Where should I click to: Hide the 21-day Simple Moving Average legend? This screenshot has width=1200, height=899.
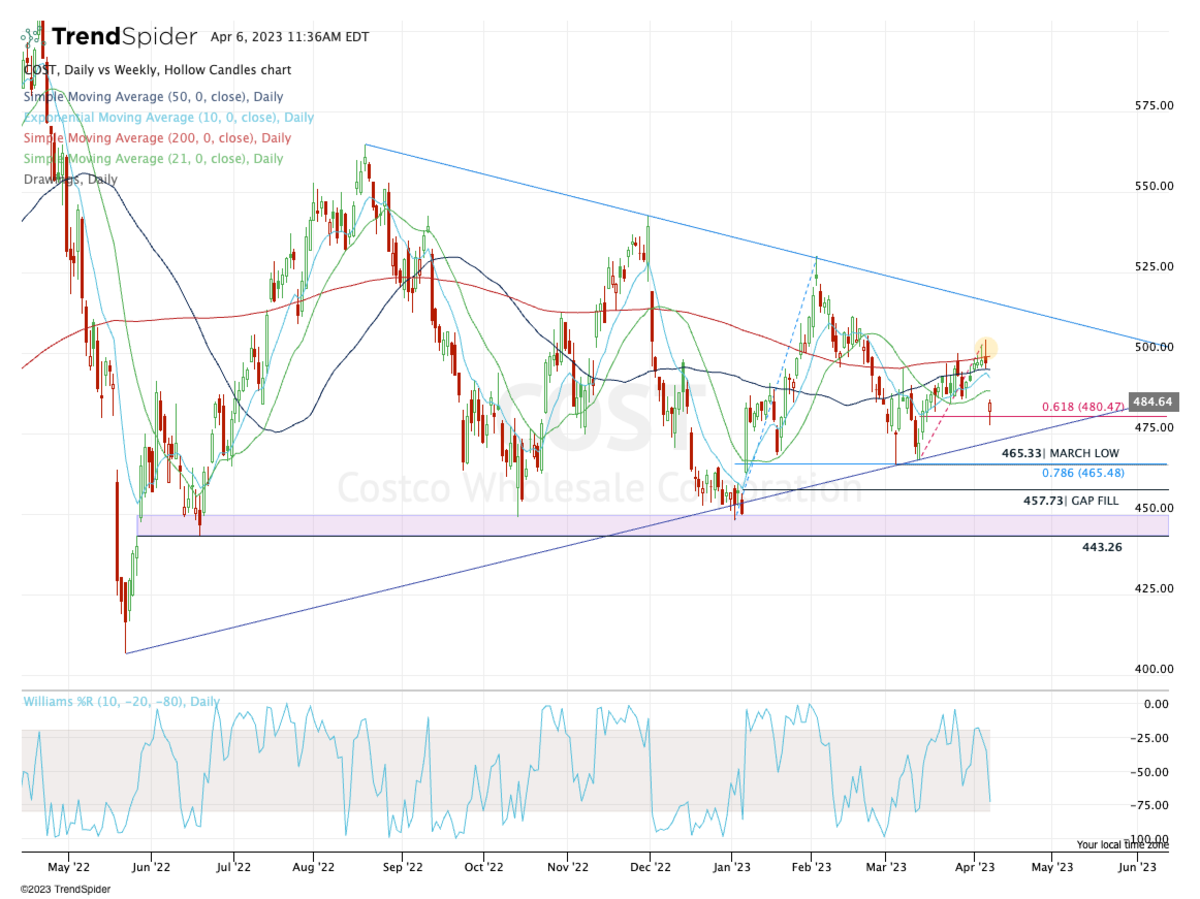point(152,159)
